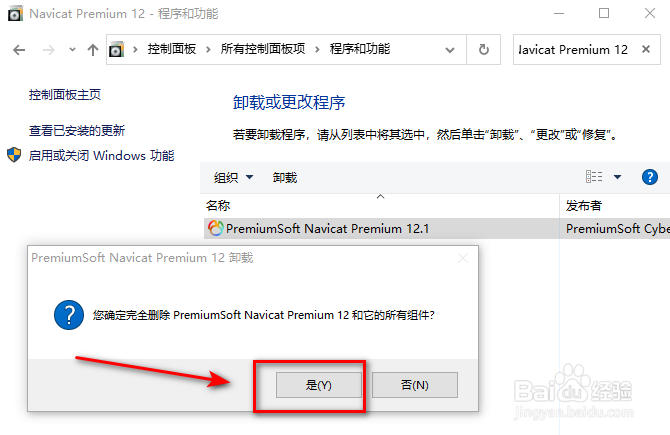
Task: Go to 控制面板主页 link
Action: pos(65,94)
